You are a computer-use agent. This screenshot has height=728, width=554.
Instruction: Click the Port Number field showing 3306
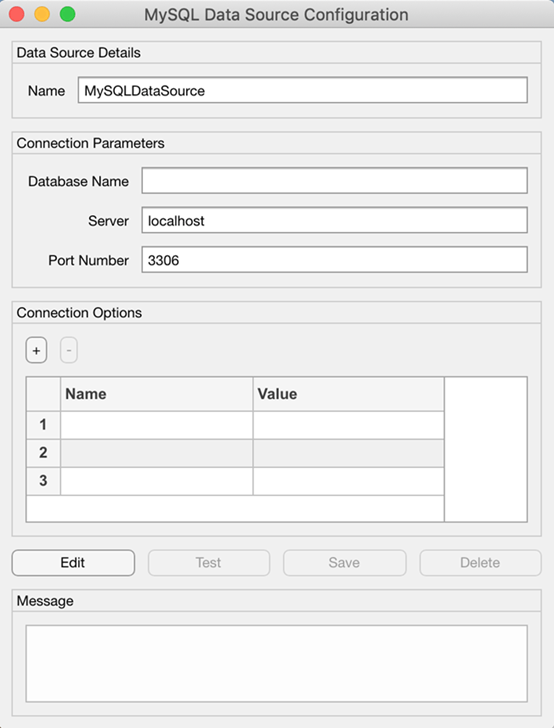tap(334, 260)
